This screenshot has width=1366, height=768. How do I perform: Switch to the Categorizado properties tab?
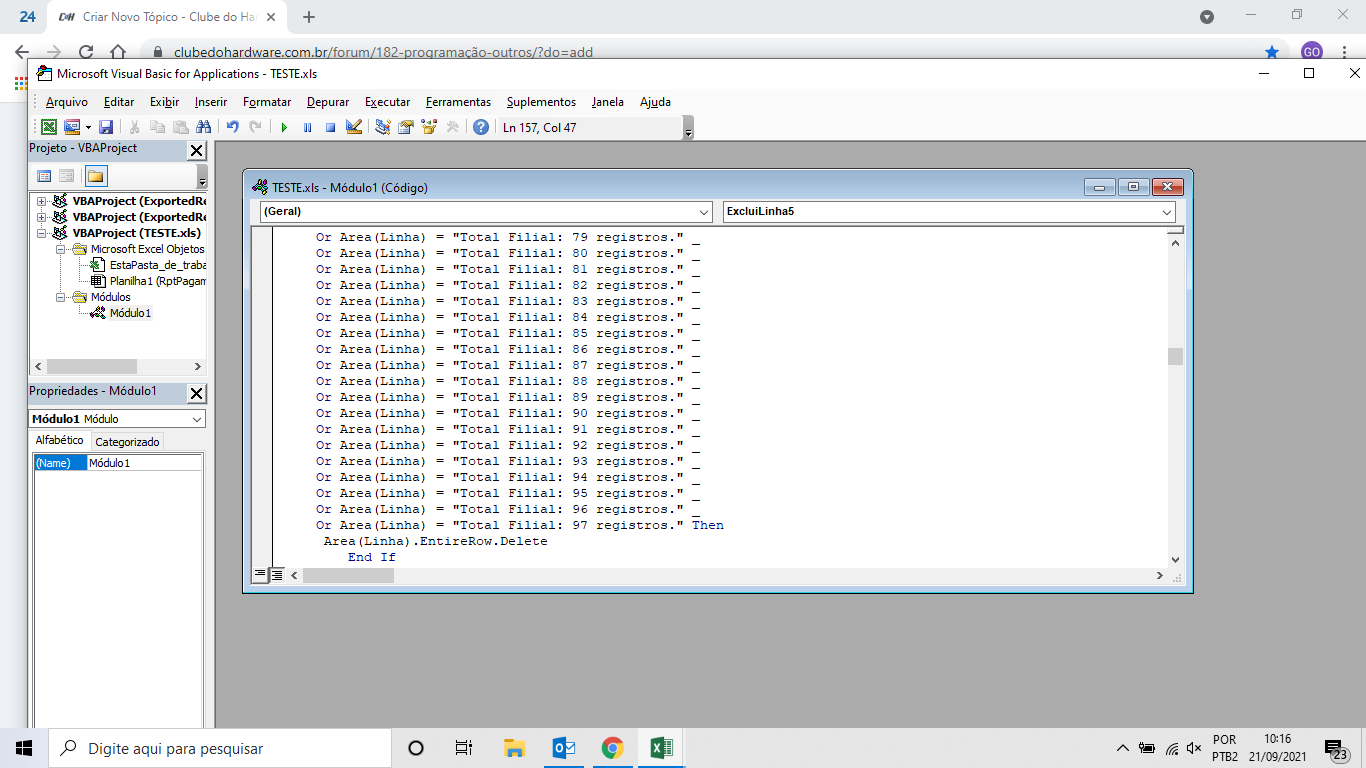[127, 442]
